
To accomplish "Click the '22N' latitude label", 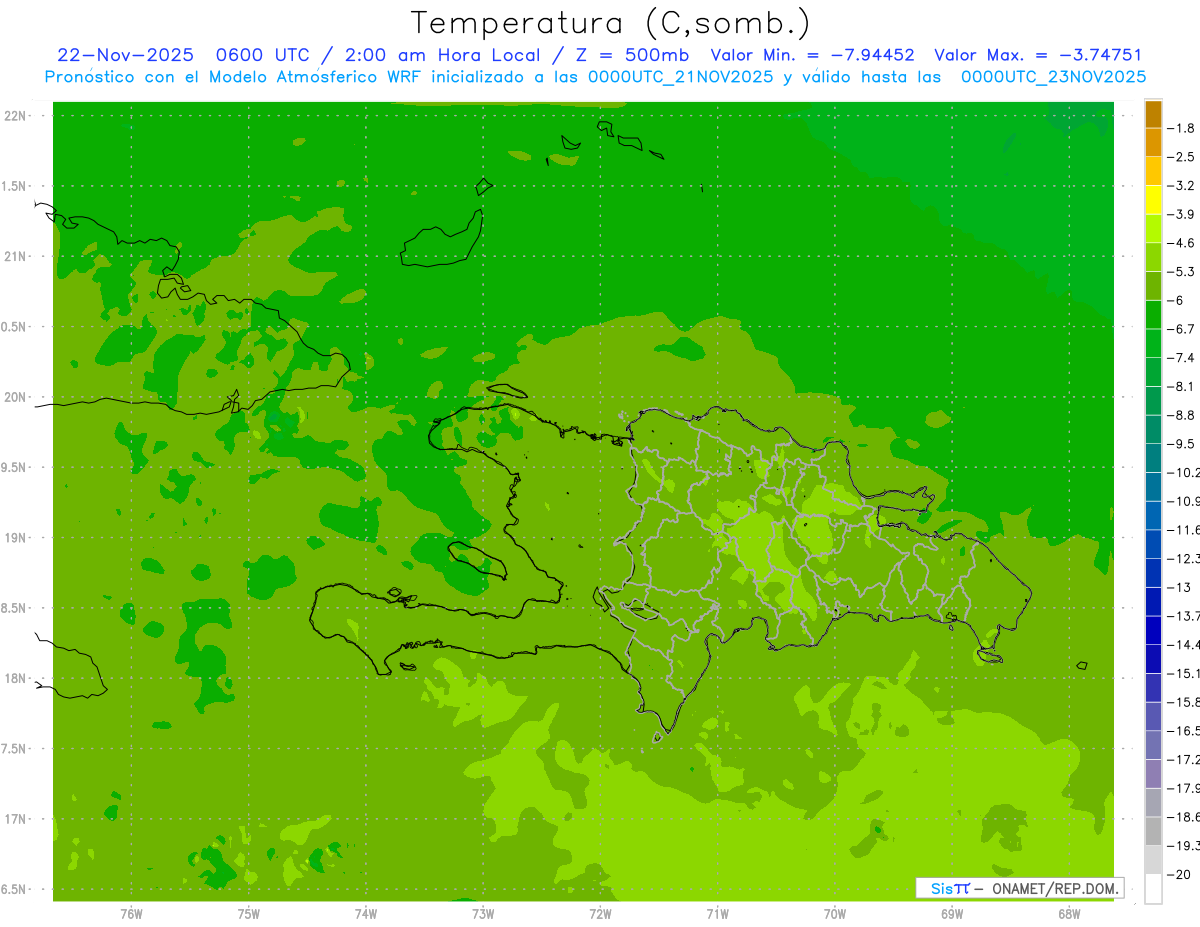I will (x=15, y=116).
